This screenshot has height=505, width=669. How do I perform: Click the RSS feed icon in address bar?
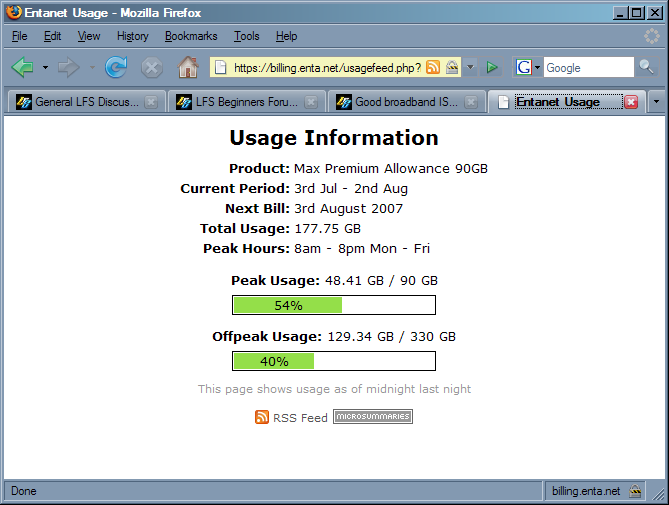point(433,67)
